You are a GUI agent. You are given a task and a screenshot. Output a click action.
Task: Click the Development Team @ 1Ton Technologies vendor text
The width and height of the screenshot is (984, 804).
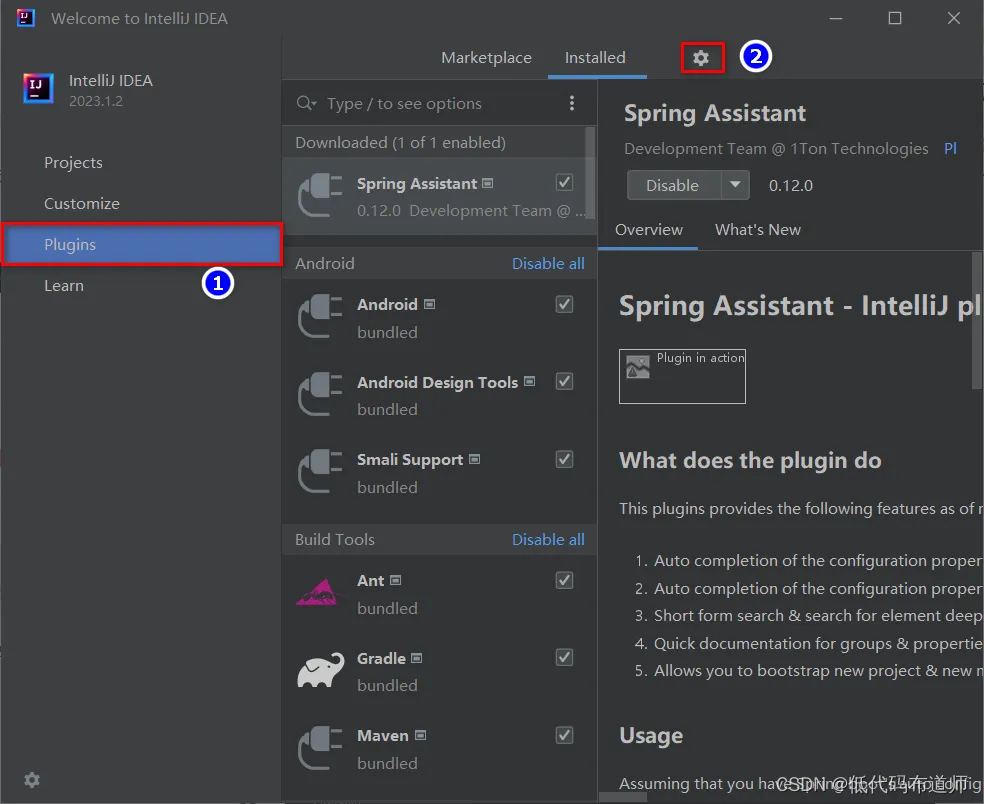click(x=776, y=149)
